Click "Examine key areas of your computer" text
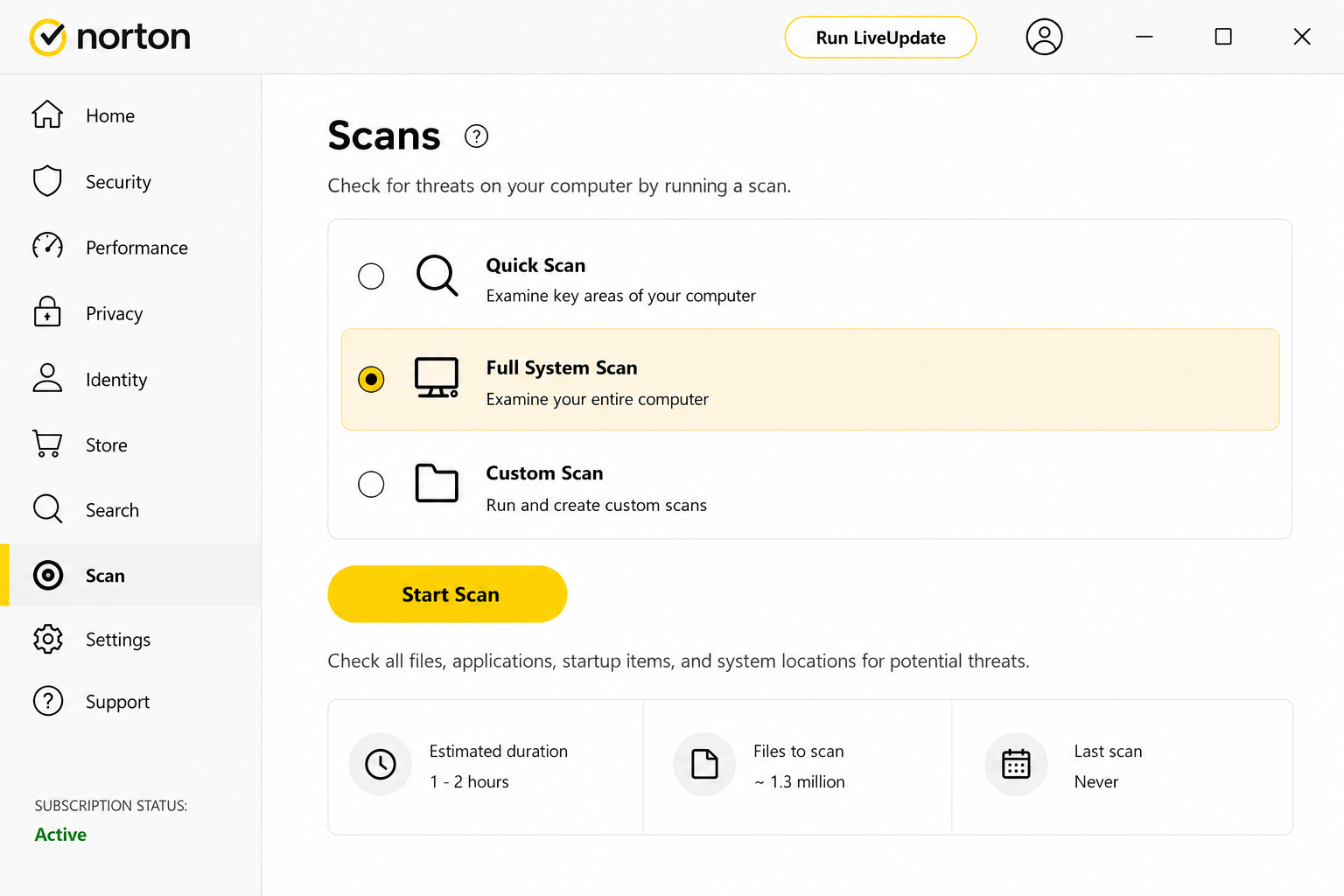This screenshot has height=896, width=1344. coord(621,296)
